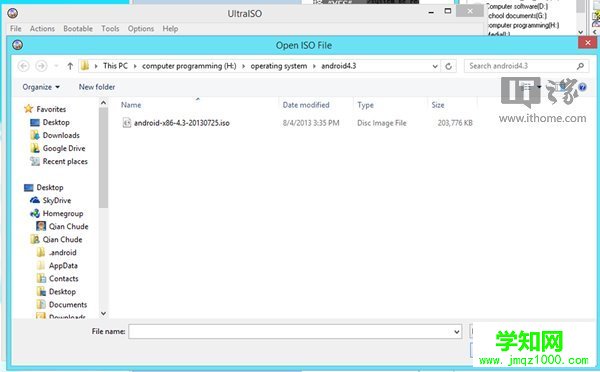
Task: Select the Qian Chude user folder
Action: tap(62, 240)
